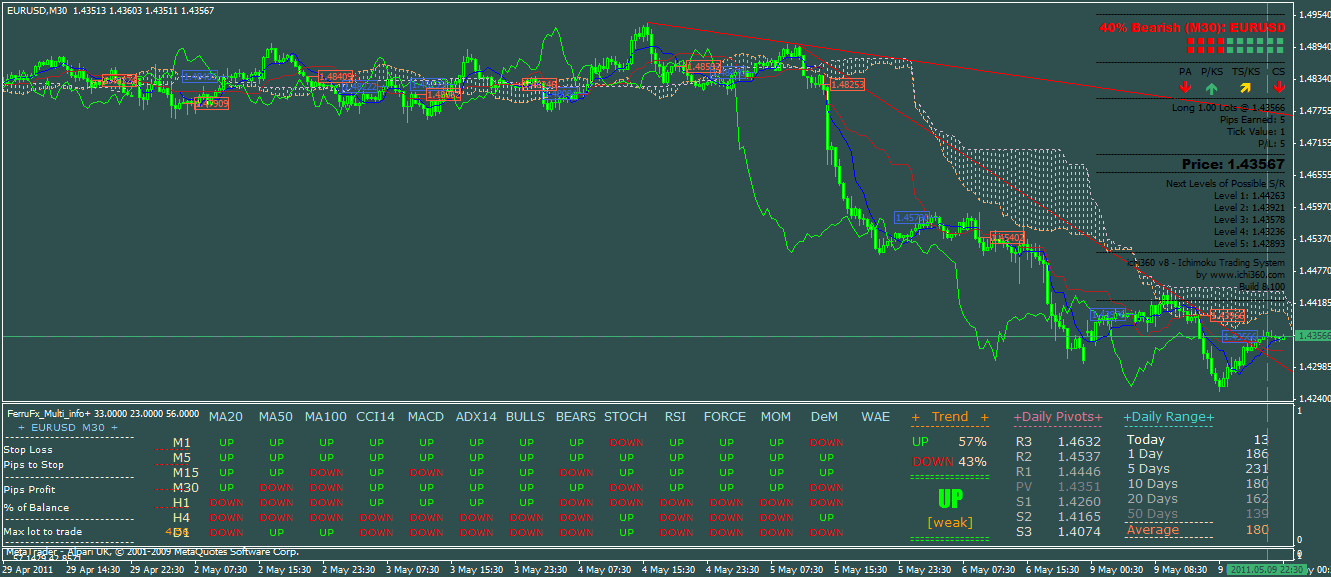
Task: Click the S2 pivot value 1.4165
Action: pyautogui.click(x=1080, y=517)
